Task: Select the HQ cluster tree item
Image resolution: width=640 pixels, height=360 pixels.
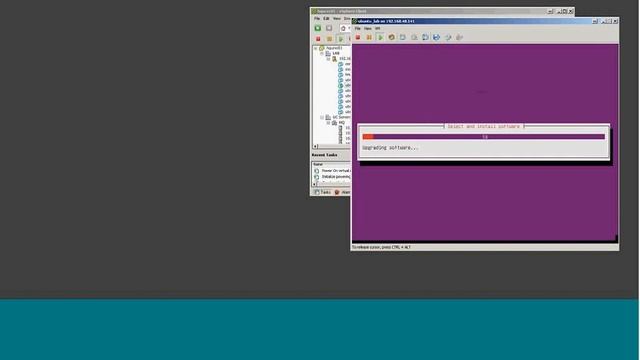Action: pyautogui.click(x=342, y=122)
